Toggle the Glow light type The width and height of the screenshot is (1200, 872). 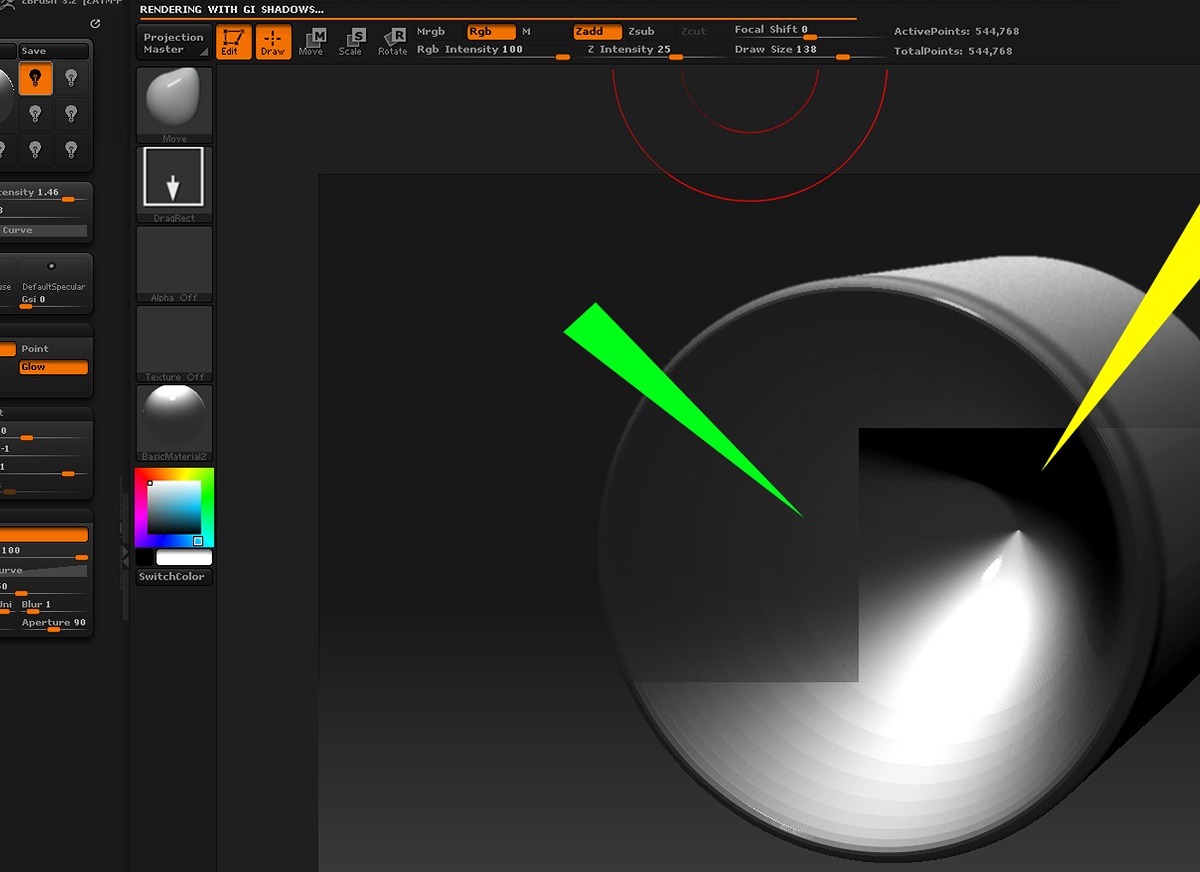click(54, 367)
